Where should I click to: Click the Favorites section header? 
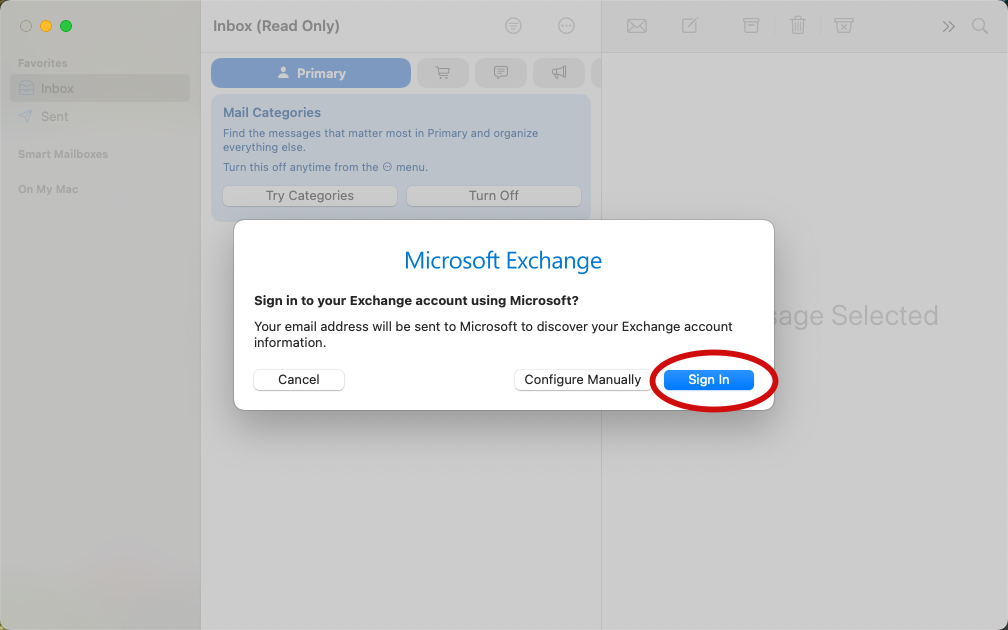(x=42, y=63)
